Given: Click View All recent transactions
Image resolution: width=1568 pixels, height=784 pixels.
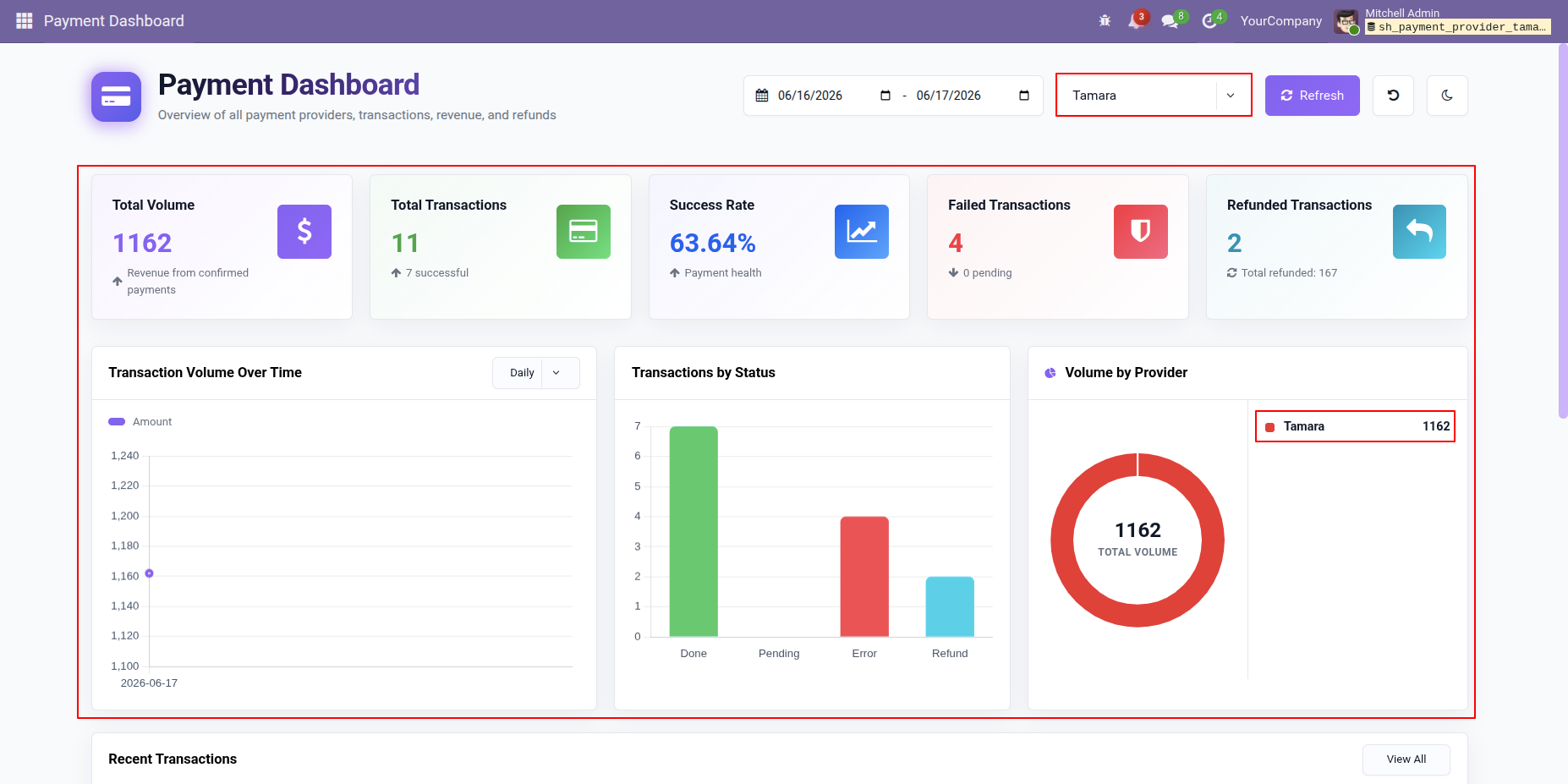Looking at the screenshot, I should click(x=1406, y=759).
